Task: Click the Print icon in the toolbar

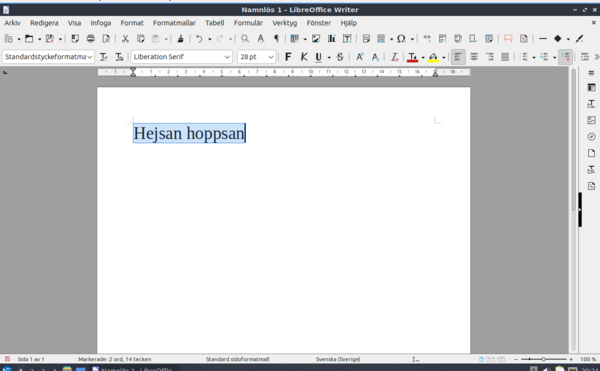Action: 90,39
